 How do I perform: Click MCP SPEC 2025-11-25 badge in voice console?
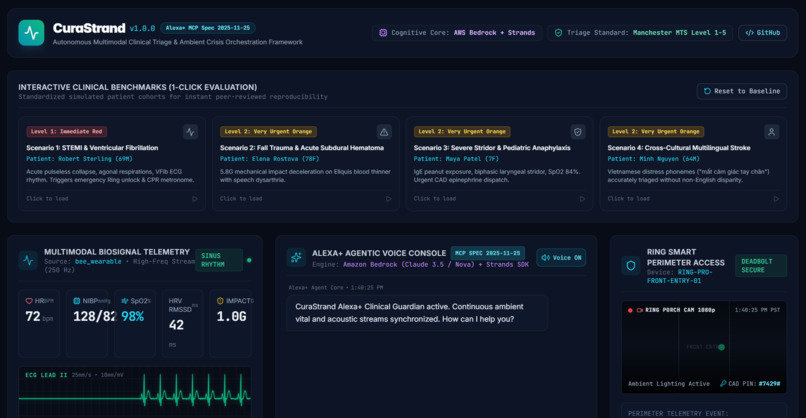(487, 253)
